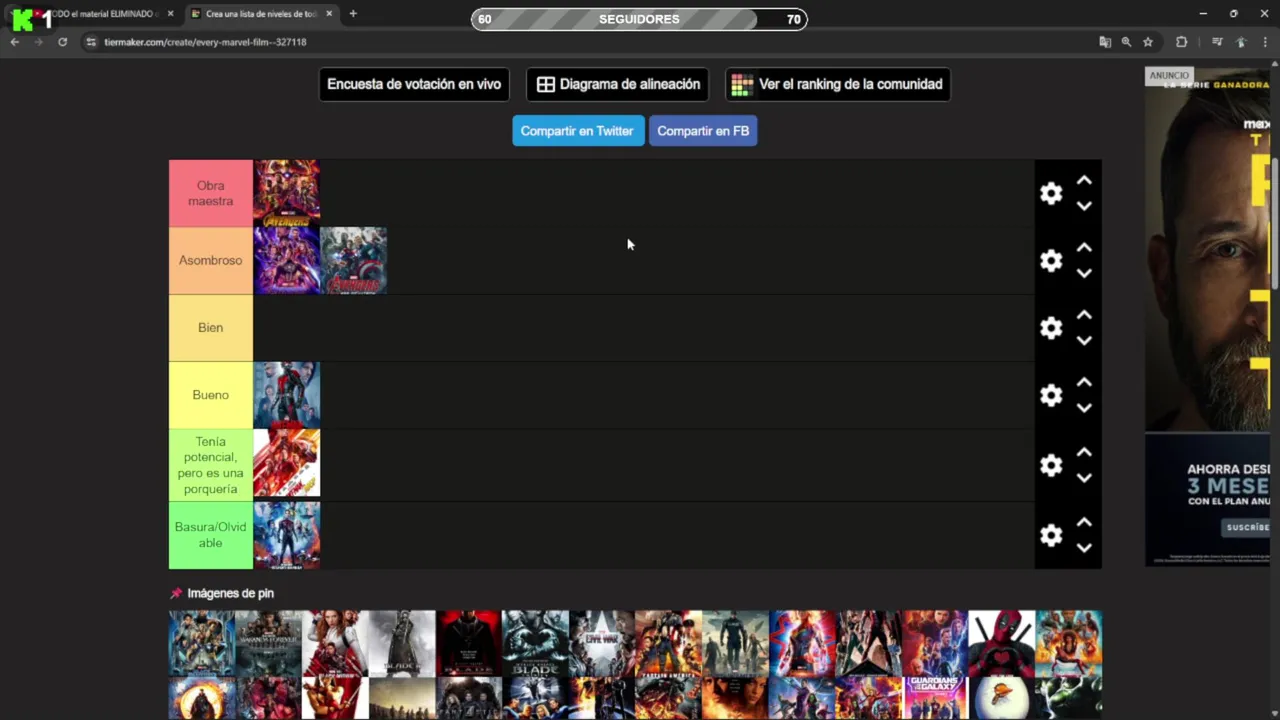Reload the tiermaker page
Image resolution: width=1280 pixels, height=720 pixels.
62,42
